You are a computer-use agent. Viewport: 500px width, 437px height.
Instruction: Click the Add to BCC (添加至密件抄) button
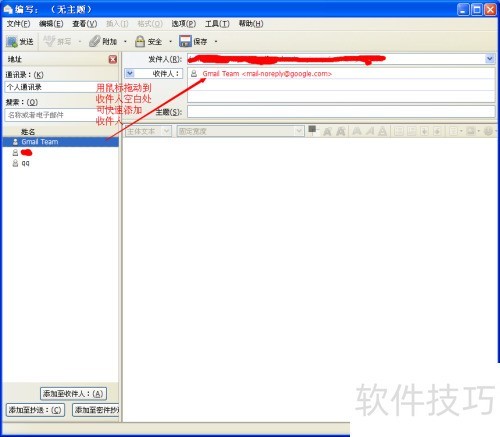[x=96, y=410]
